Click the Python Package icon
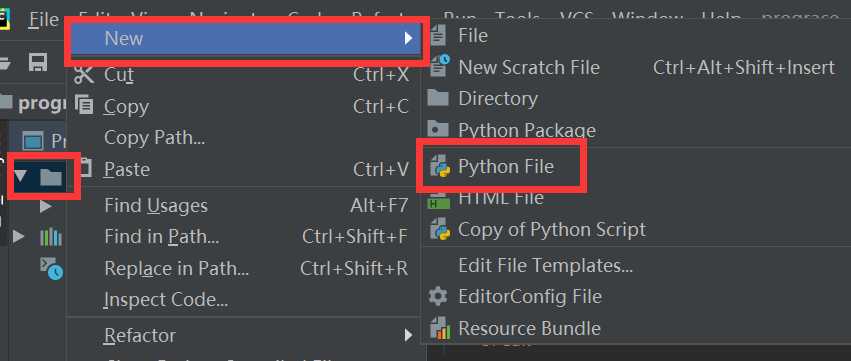This screenshot has width=851, height=361. point(438,130)
